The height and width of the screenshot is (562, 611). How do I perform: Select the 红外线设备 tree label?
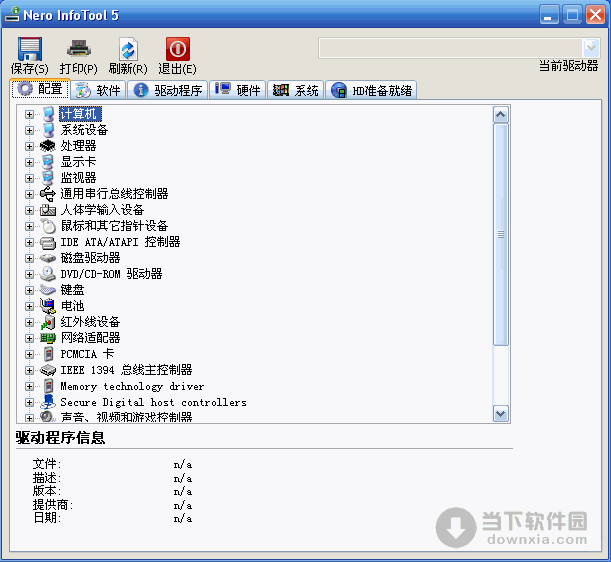[90, 322]
